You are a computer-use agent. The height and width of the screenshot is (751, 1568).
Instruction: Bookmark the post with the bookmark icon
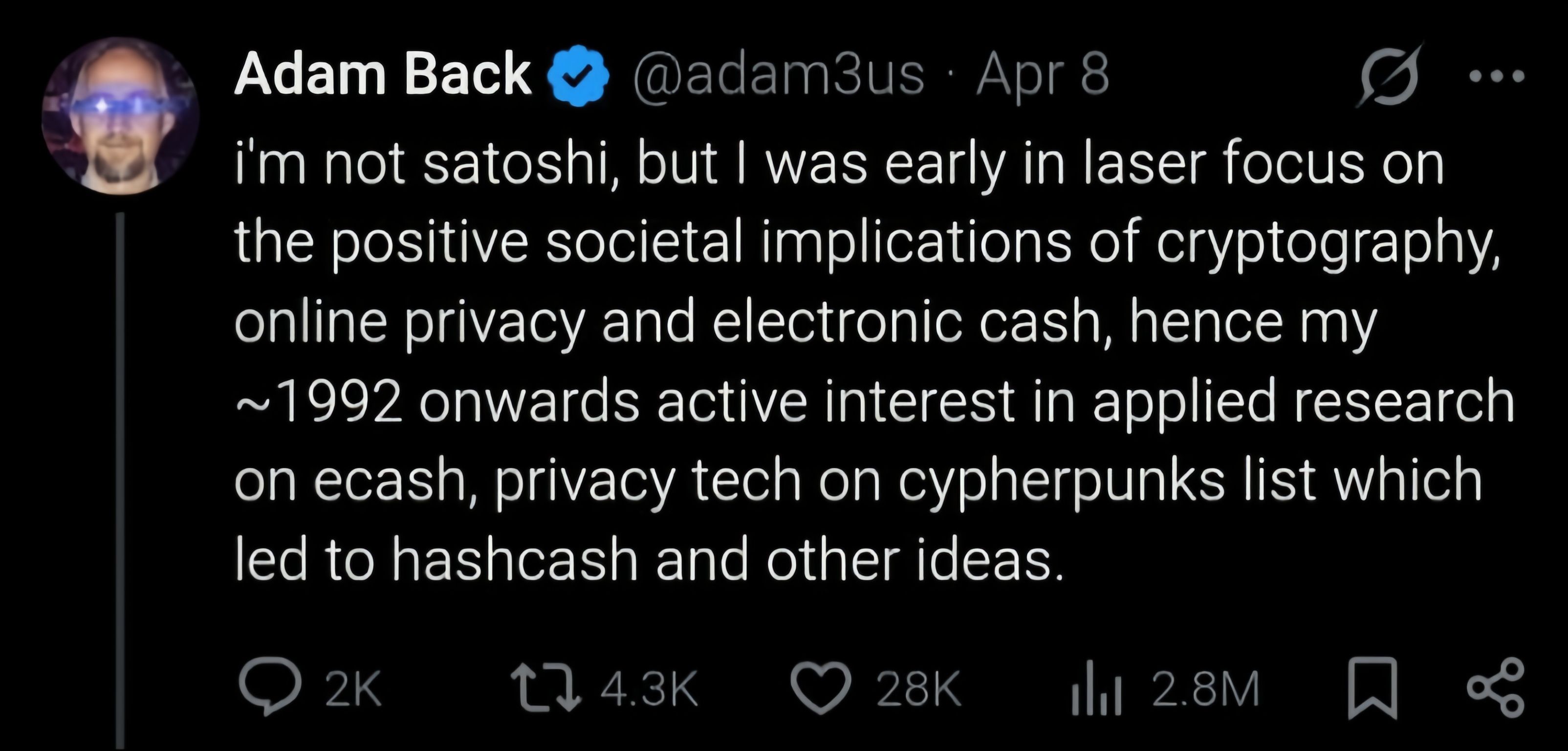coord(1372,688)
